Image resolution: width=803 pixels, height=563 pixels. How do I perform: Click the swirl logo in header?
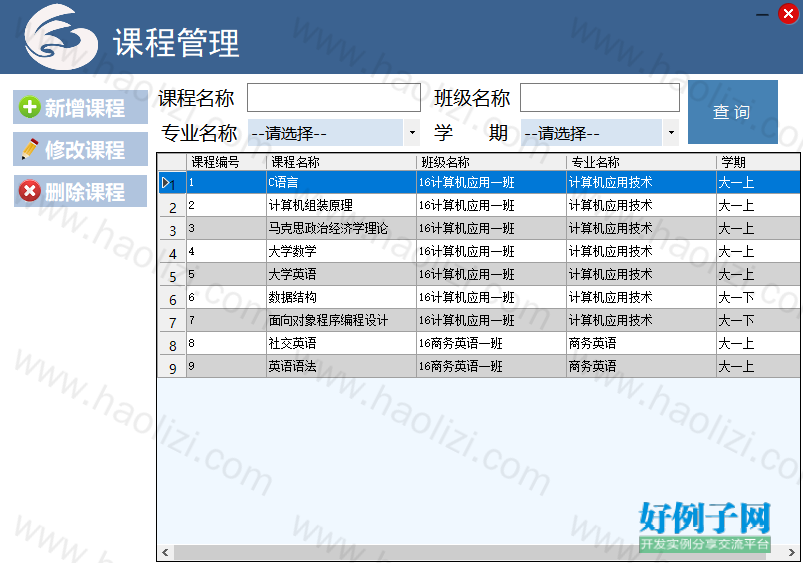(x=61, y=37)
